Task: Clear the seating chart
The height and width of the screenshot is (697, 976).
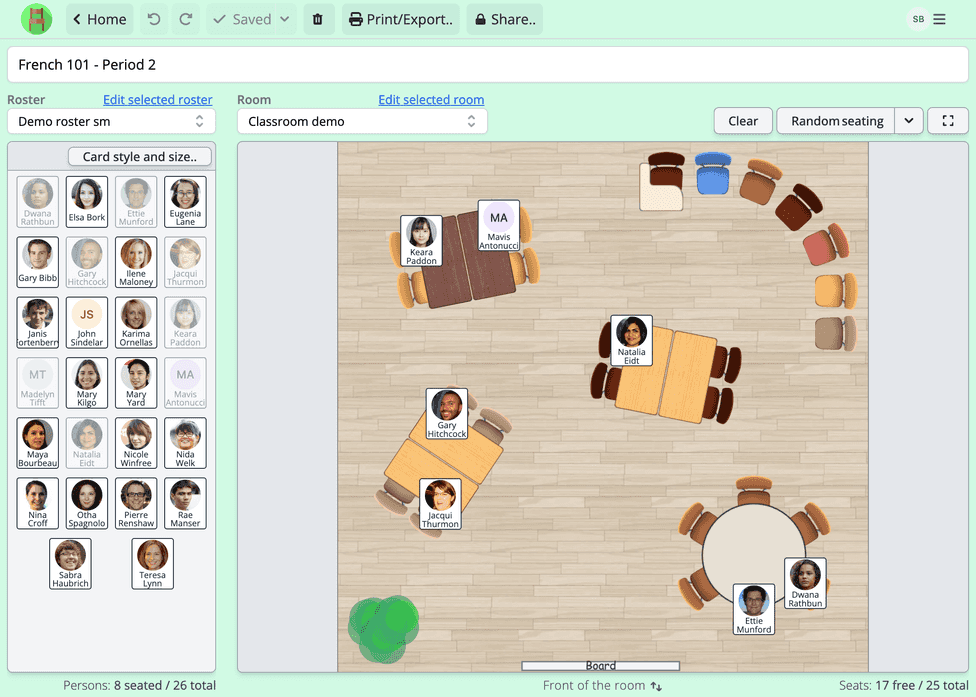Action: (743, 120)
